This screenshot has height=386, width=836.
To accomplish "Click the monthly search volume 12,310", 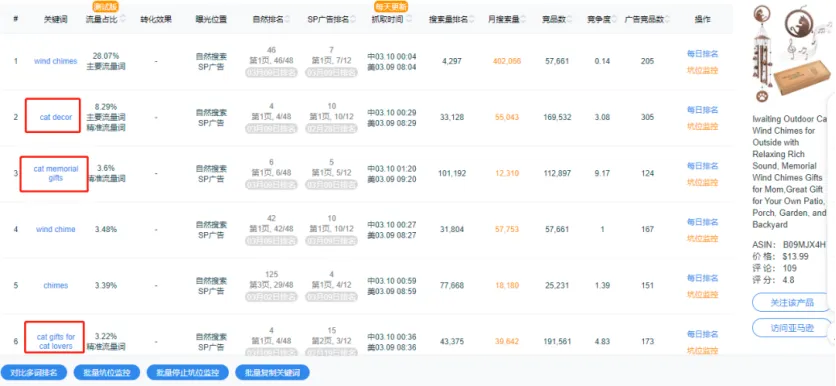I will pyautogui.click(x=507, y=173).
